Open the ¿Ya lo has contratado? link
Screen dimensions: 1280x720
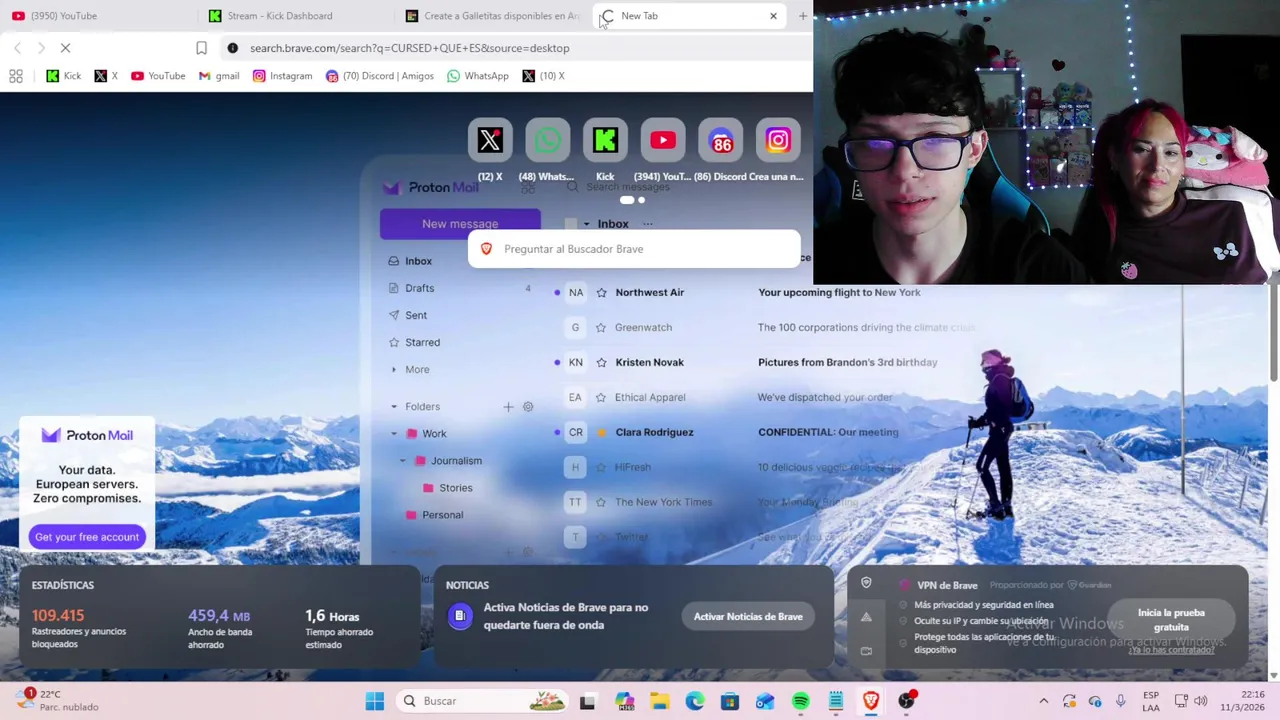pyautogui.click(x=1171, y=650)
